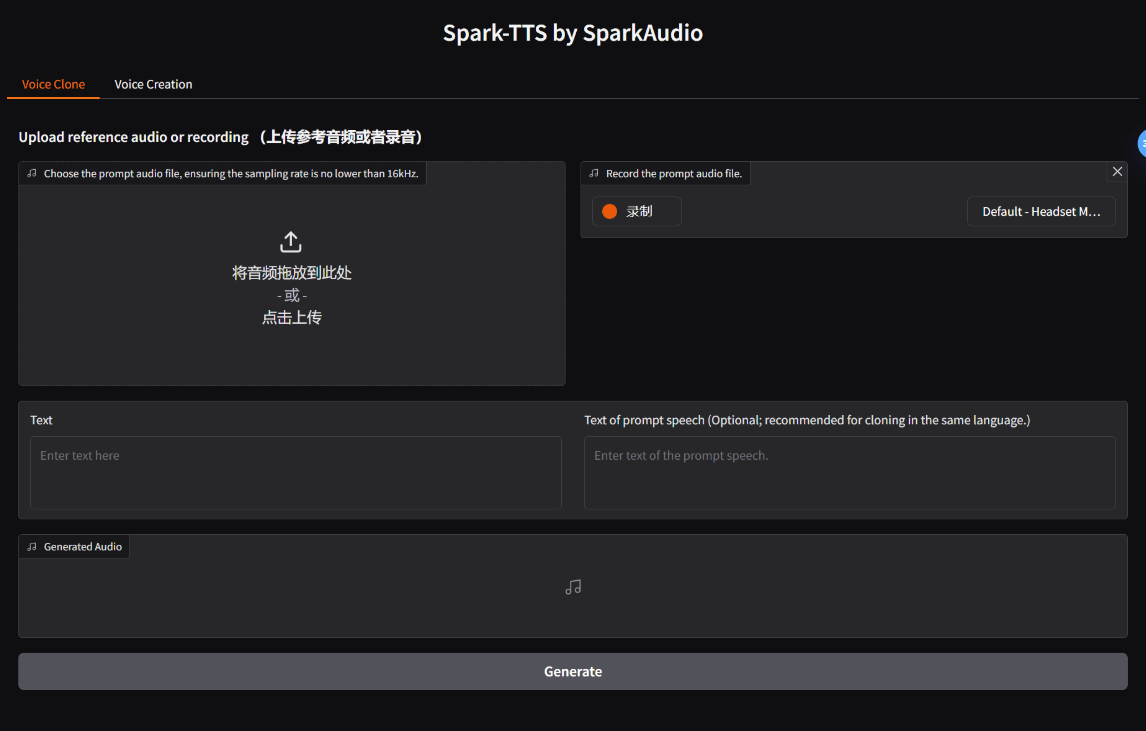
Task: Click the Choose the prompt audio file label
Action: tap(231, 173)
